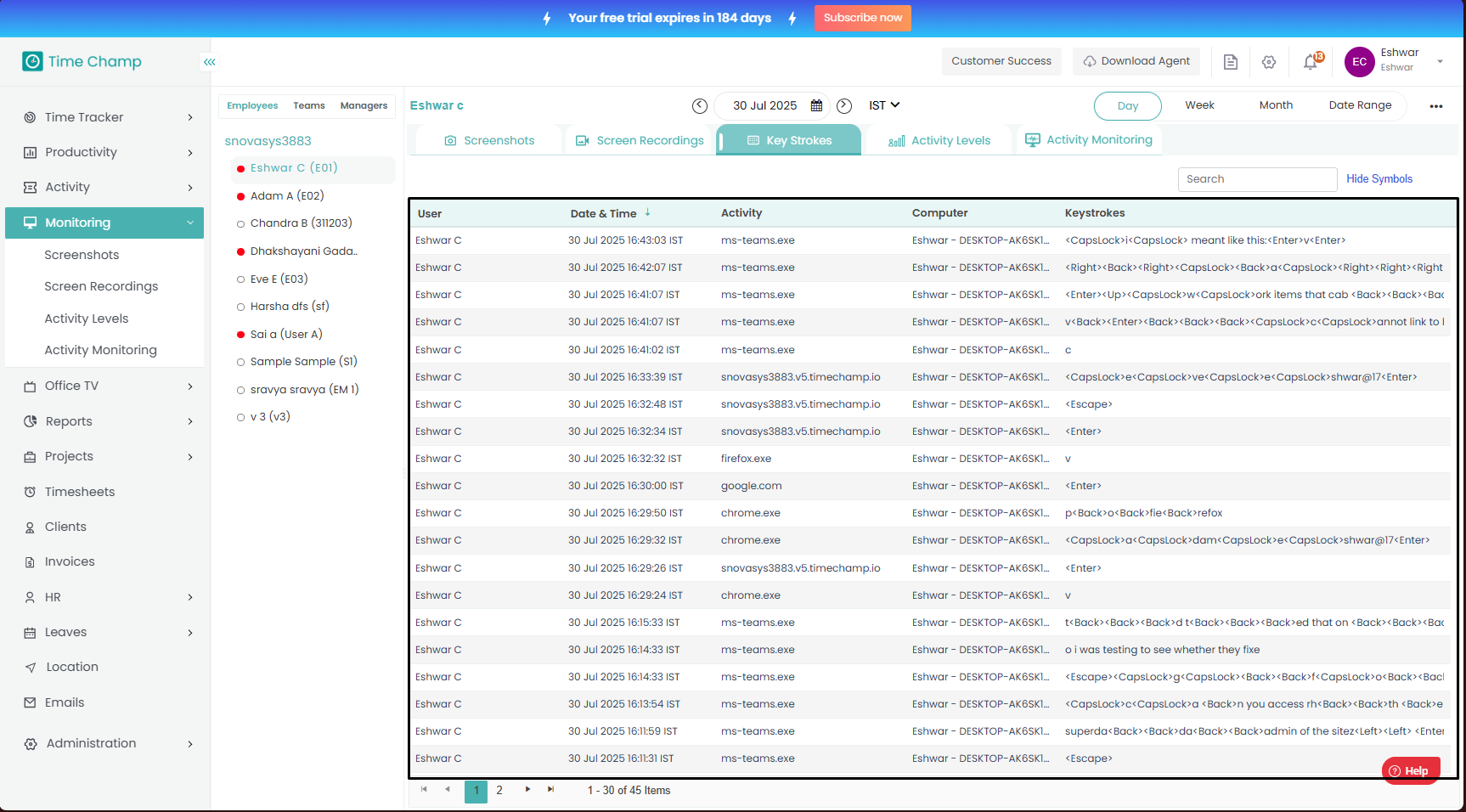Select the Day view toggle
Image resolution: width=1466 pixels, height=812 pixels.
tap(1127, 106)
